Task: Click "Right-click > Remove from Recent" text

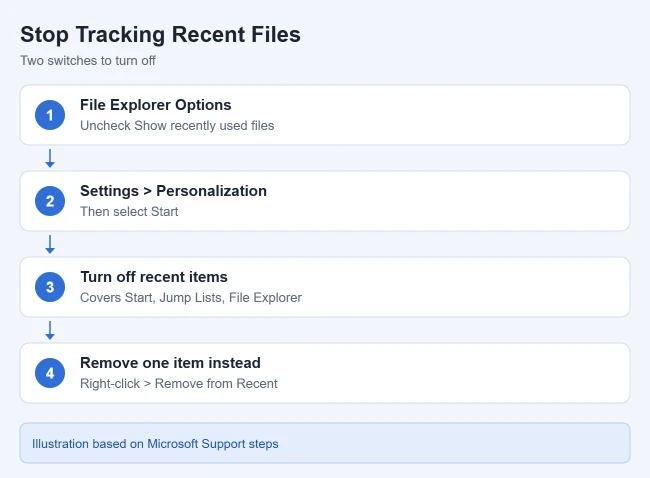Action: 179,383
